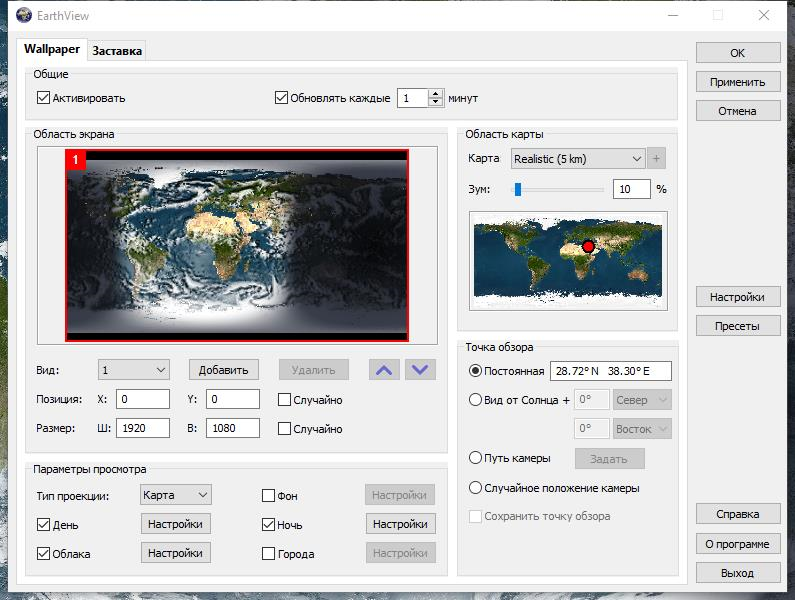
Task: Adjust the Зум slider handle
Action: (x=518, y=189)
